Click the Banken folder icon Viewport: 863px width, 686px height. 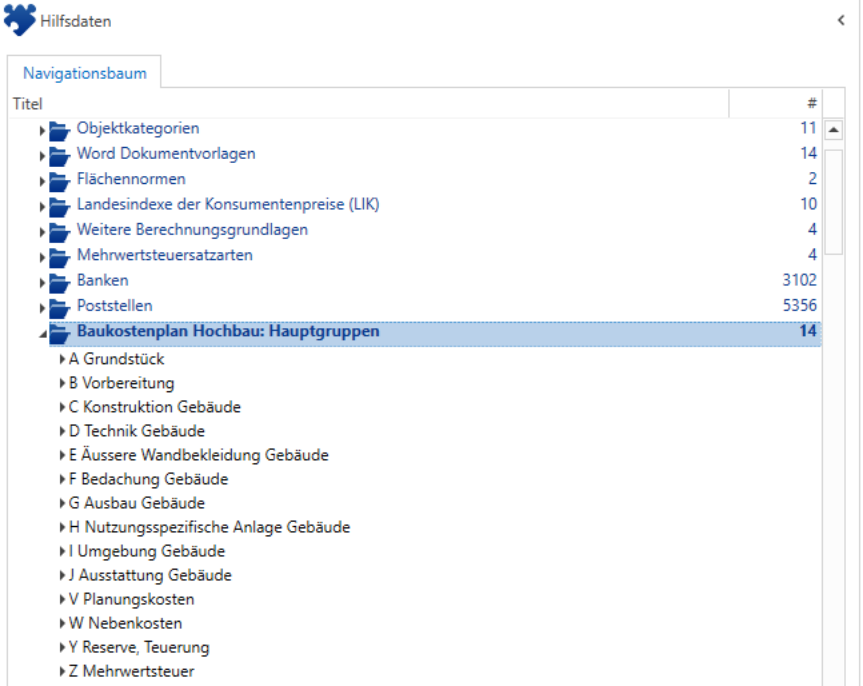click(59, 282)
